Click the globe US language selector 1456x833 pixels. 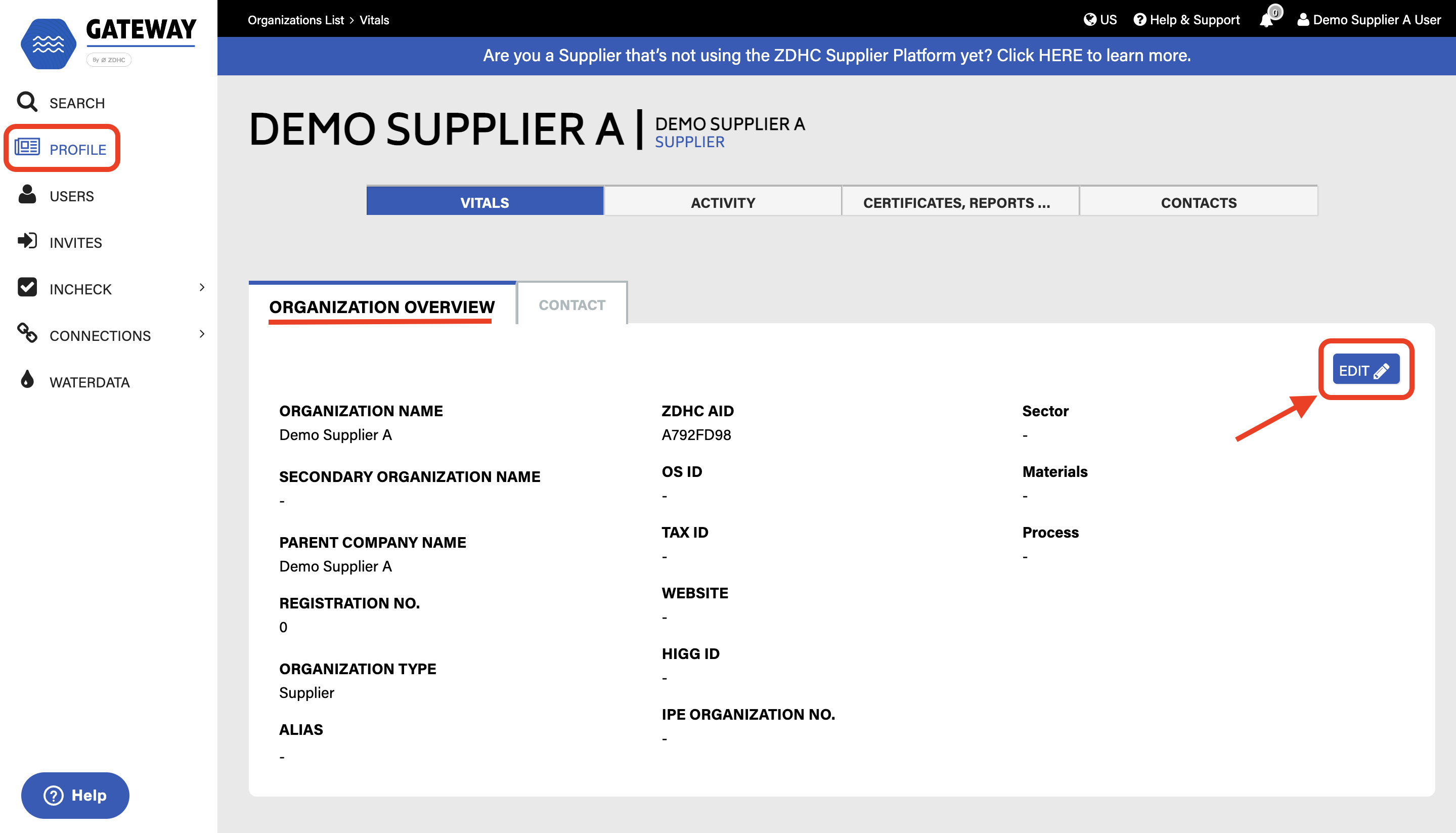(x=1100, y=20)
